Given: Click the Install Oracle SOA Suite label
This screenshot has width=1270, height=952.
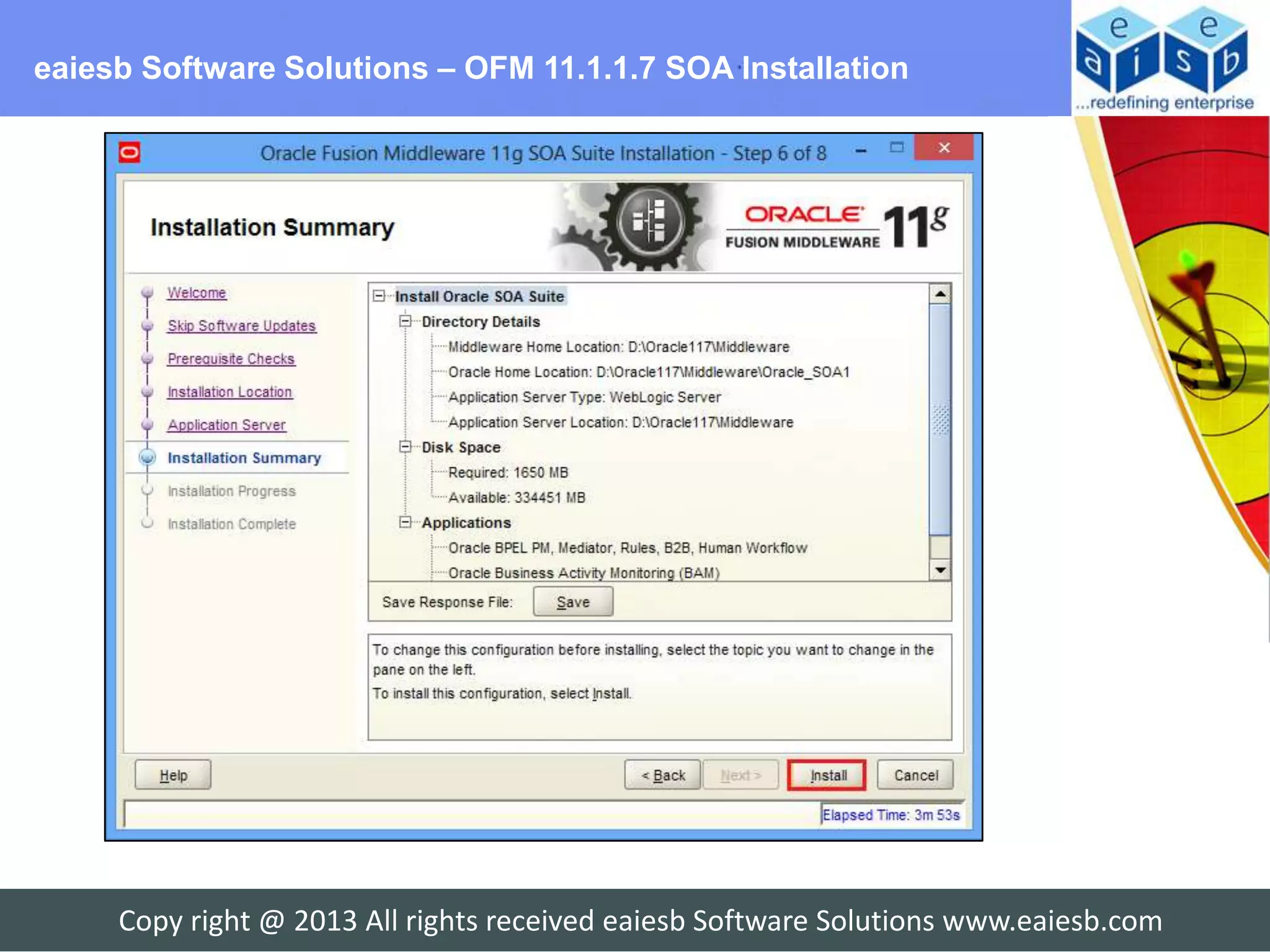Looking at the screenshot, I should (479, 296).
